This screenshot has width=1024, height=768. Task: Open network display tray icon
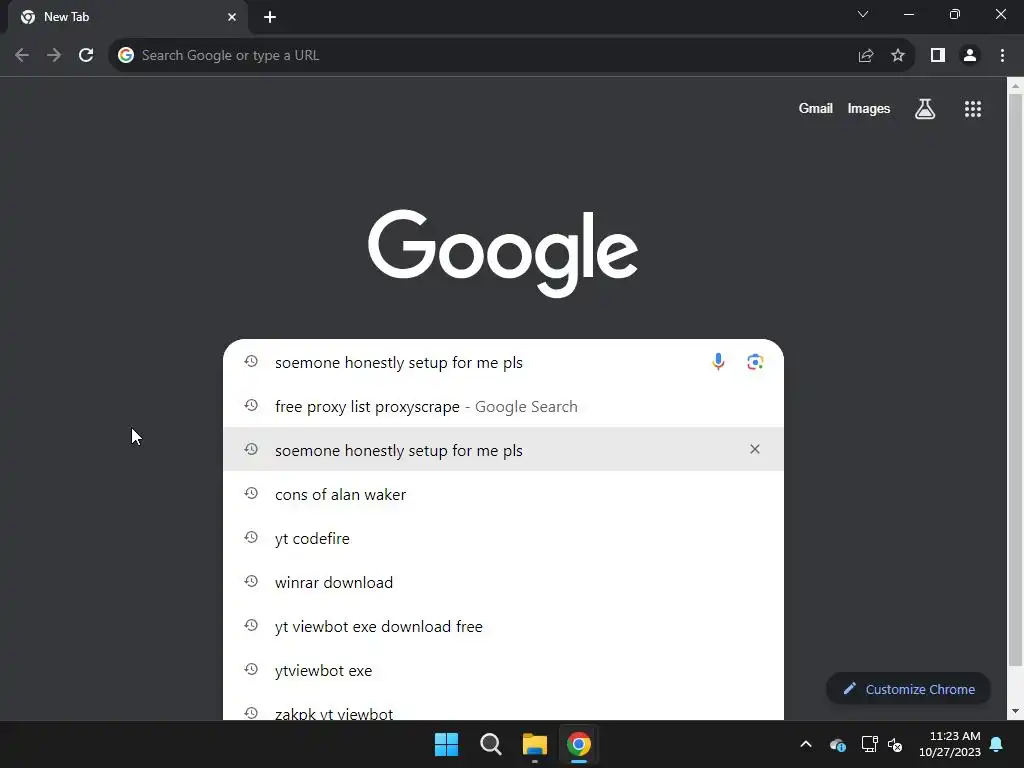coord(869,744)
